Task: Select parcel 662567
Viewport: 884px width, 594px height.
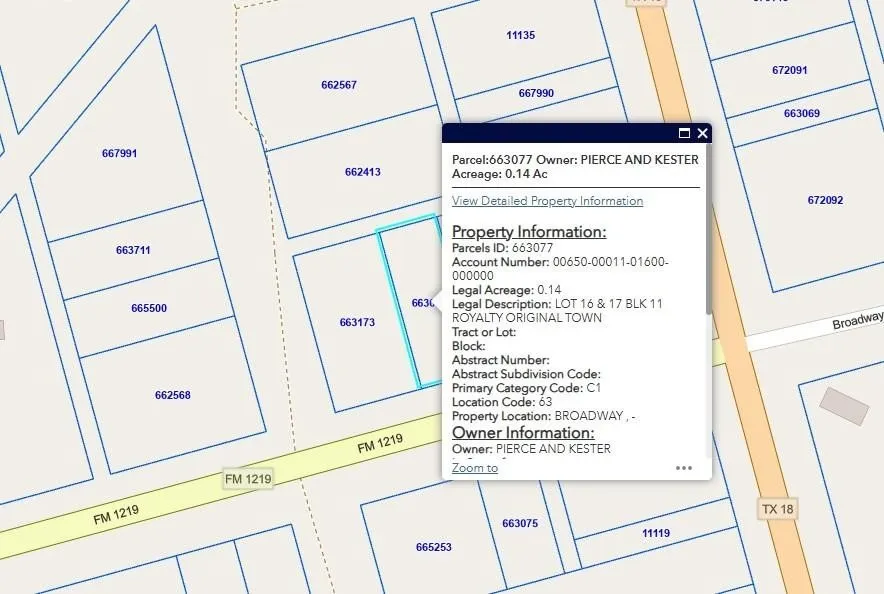Action: 338,86
